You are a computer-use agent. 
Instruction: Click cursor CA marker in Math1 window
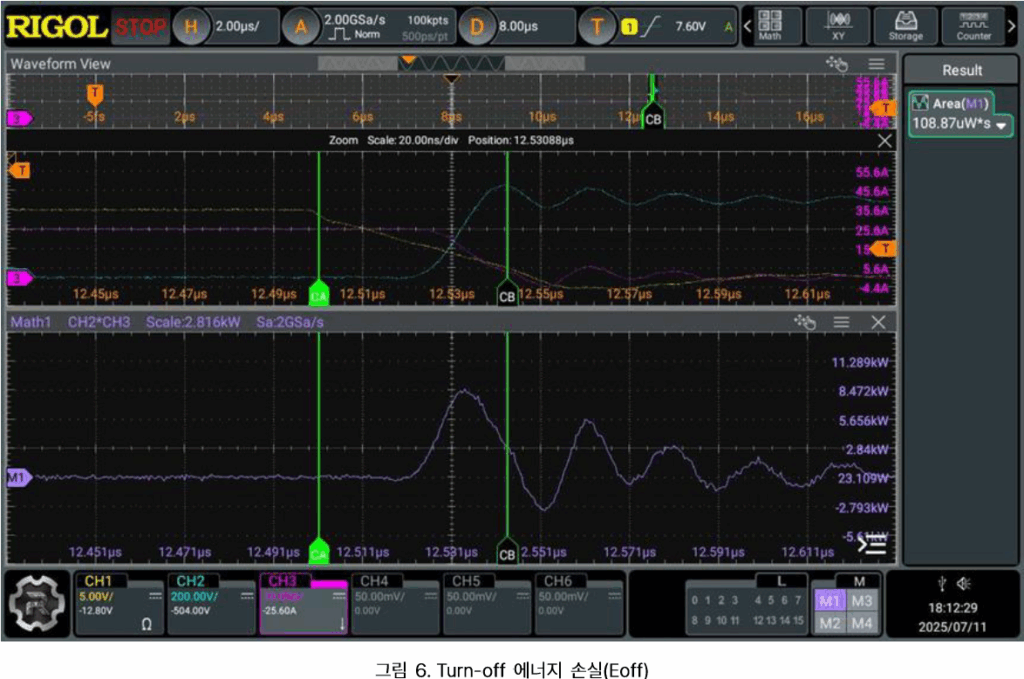point(319,553)
